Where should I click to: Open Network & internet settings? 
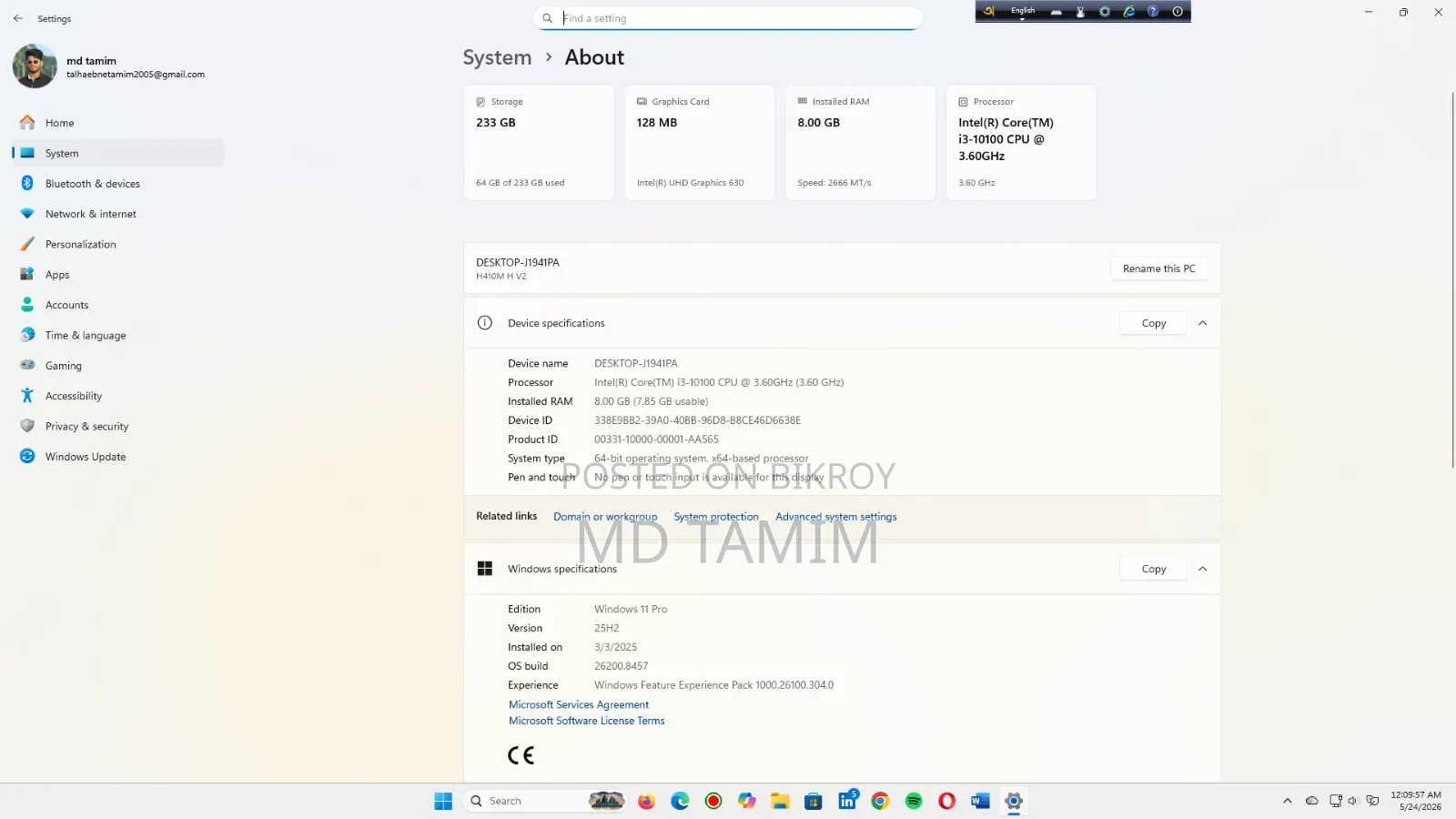point(118,214)
